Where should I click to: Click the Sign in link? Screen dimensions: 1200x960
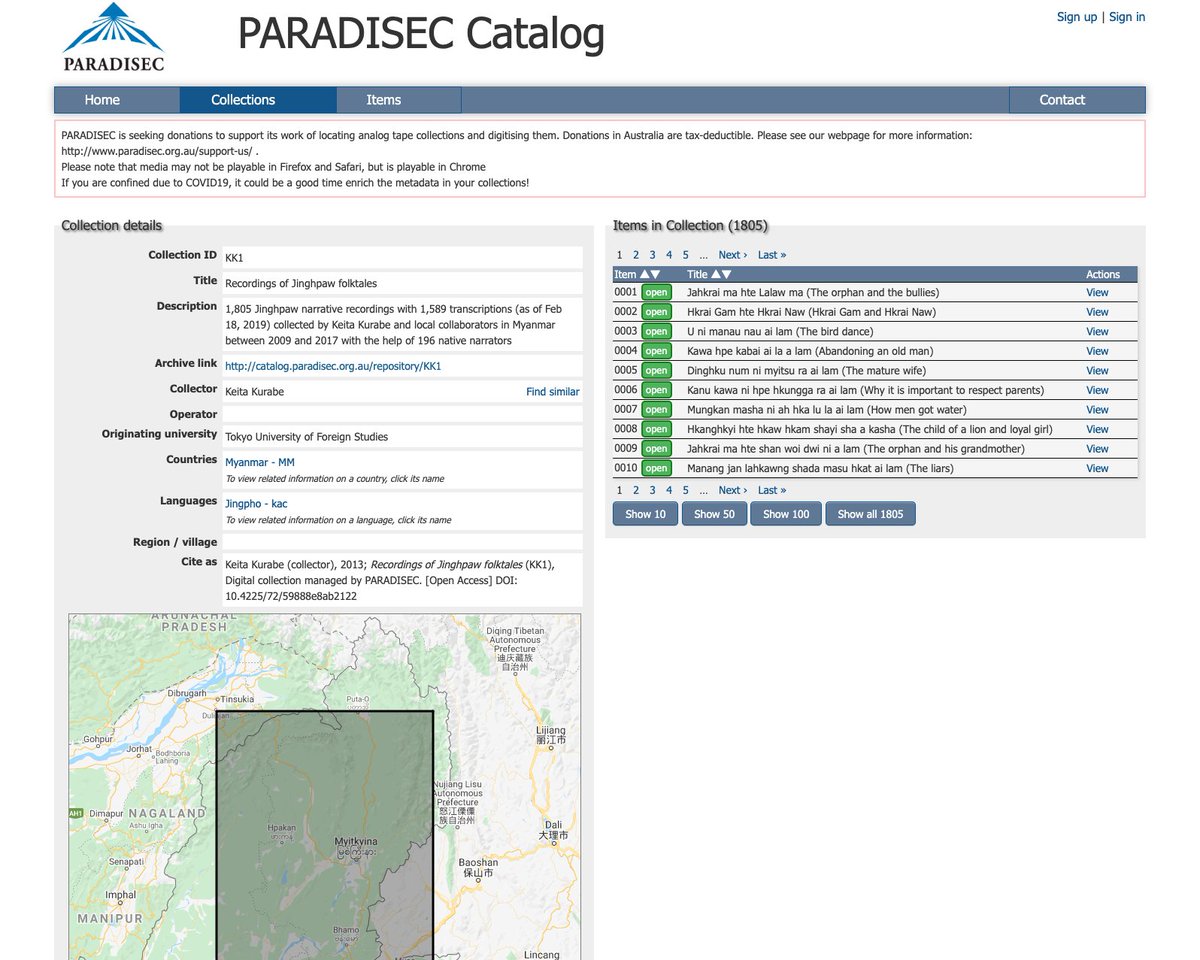[1127, 17]
